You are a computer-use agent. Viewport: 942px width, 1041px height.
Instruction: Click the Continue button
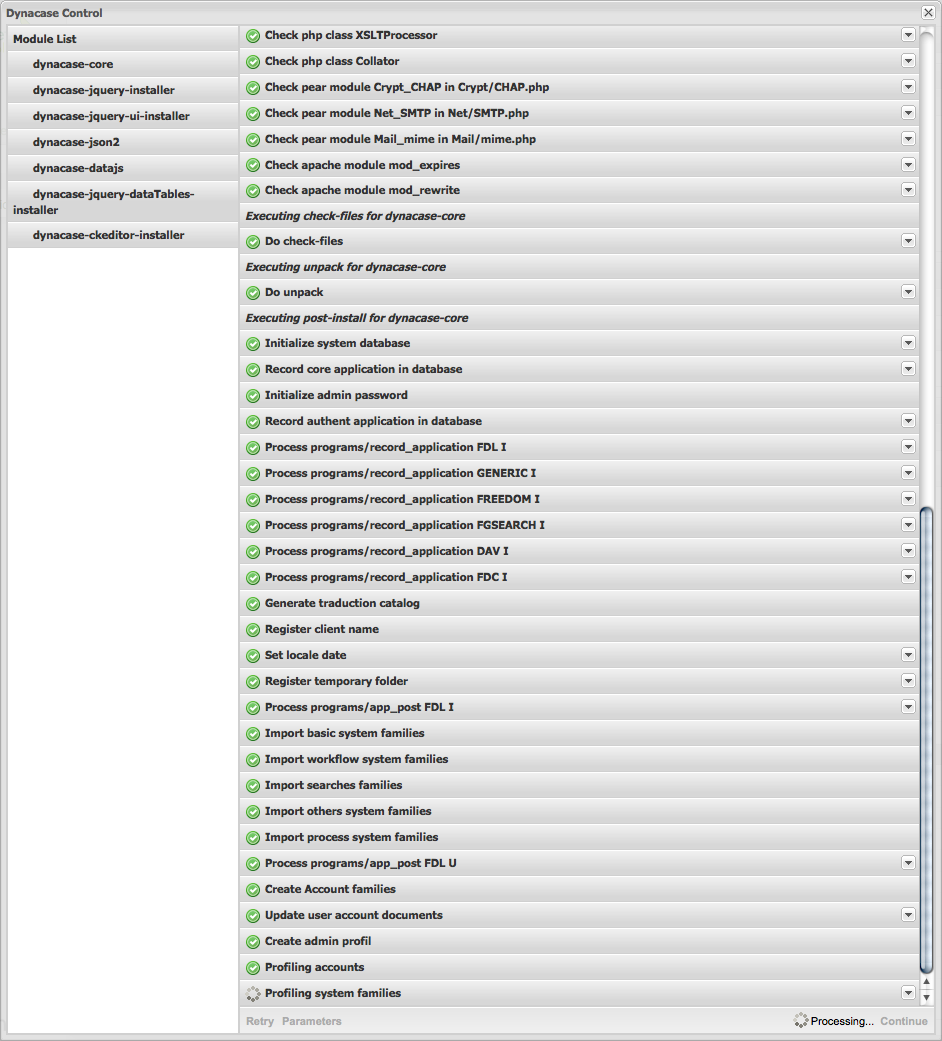pyautogui.click(x=903, y=1021)
